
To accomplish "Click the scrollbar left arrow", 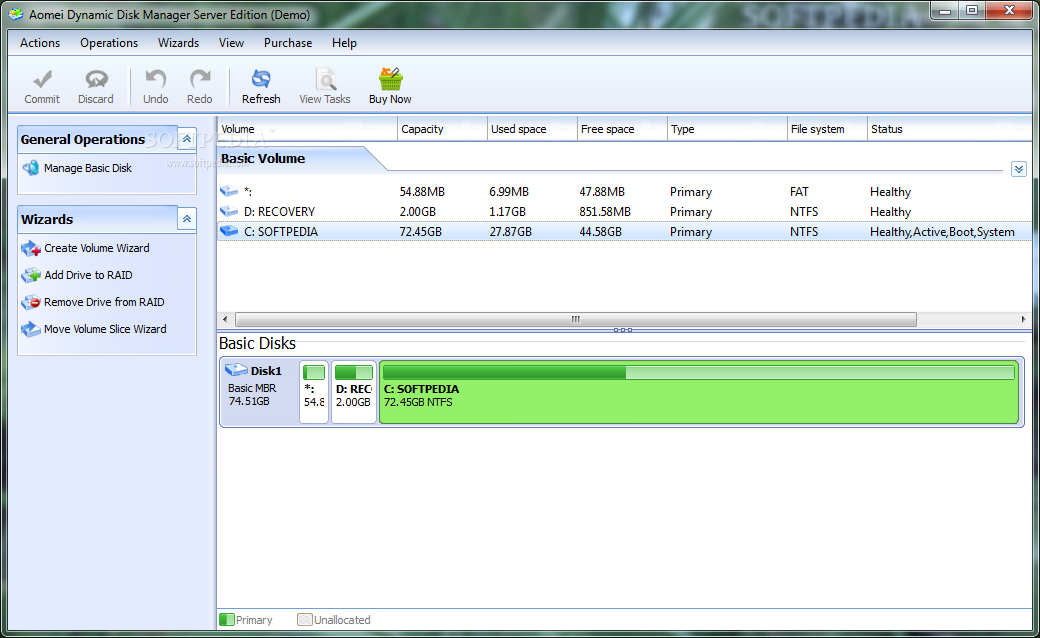I will click(225, 319).
